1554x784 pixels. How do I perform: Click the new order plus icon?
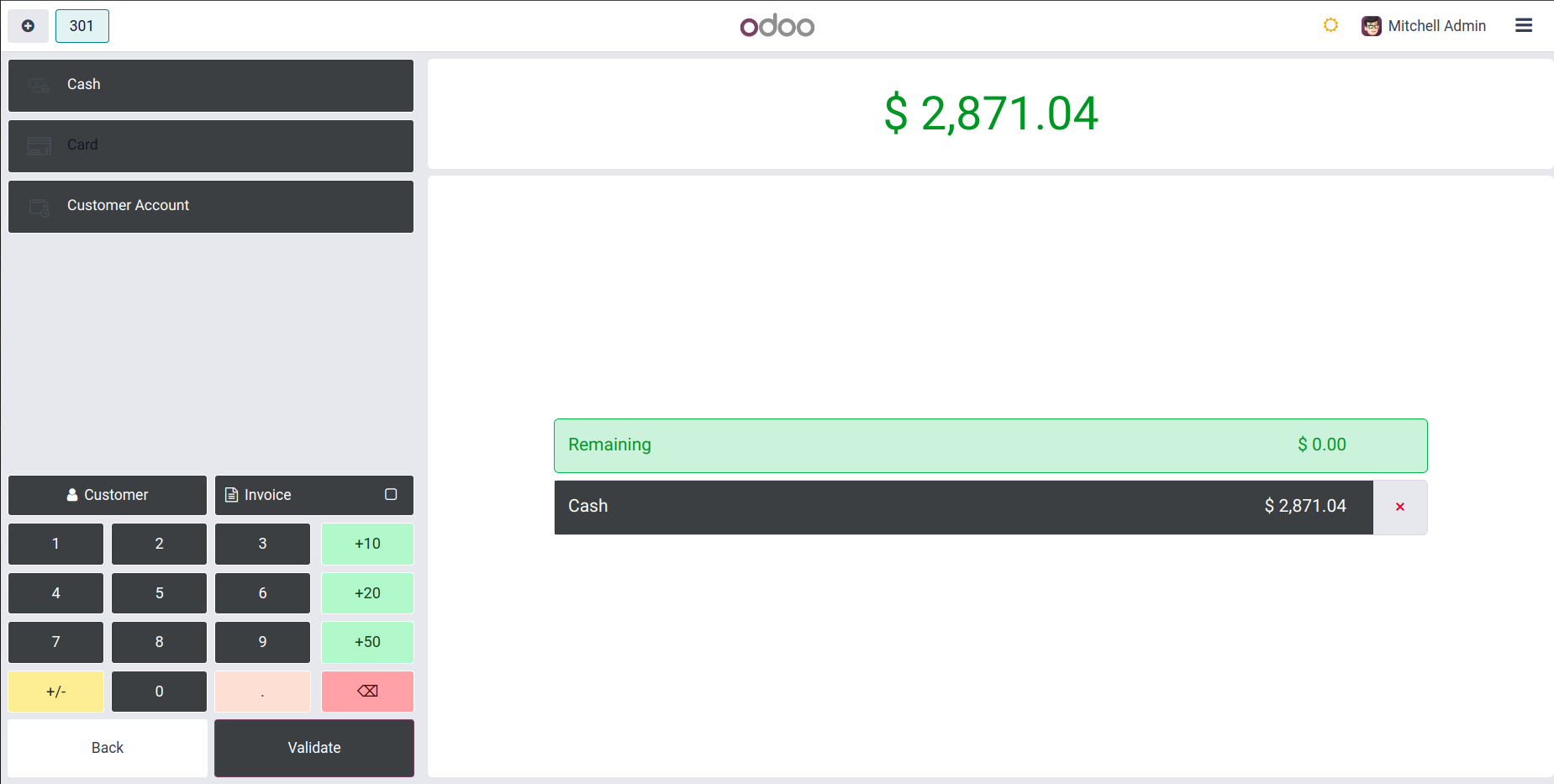tap(28, 26)
